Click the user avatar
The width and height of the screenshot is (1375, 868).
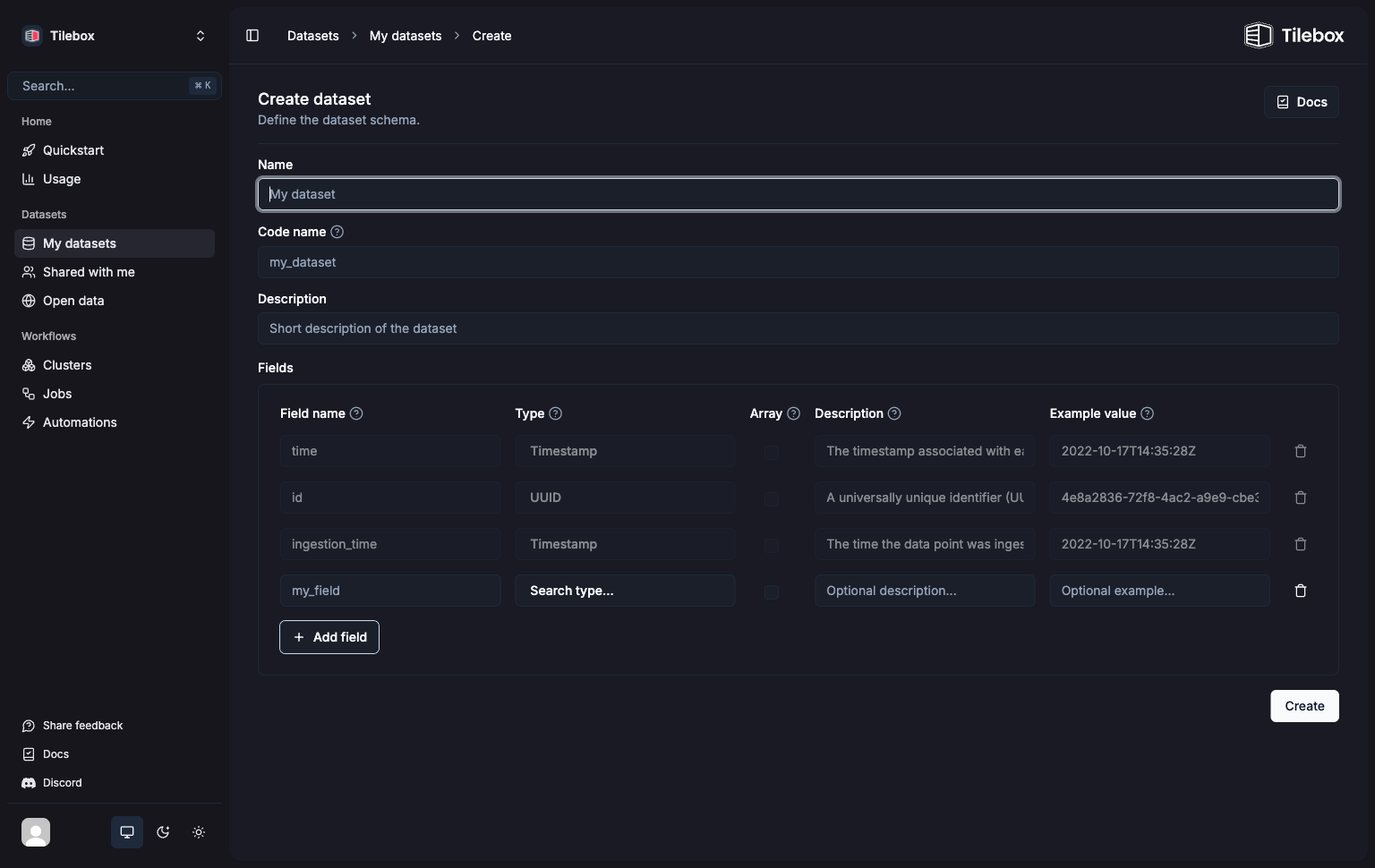(36, 832)
